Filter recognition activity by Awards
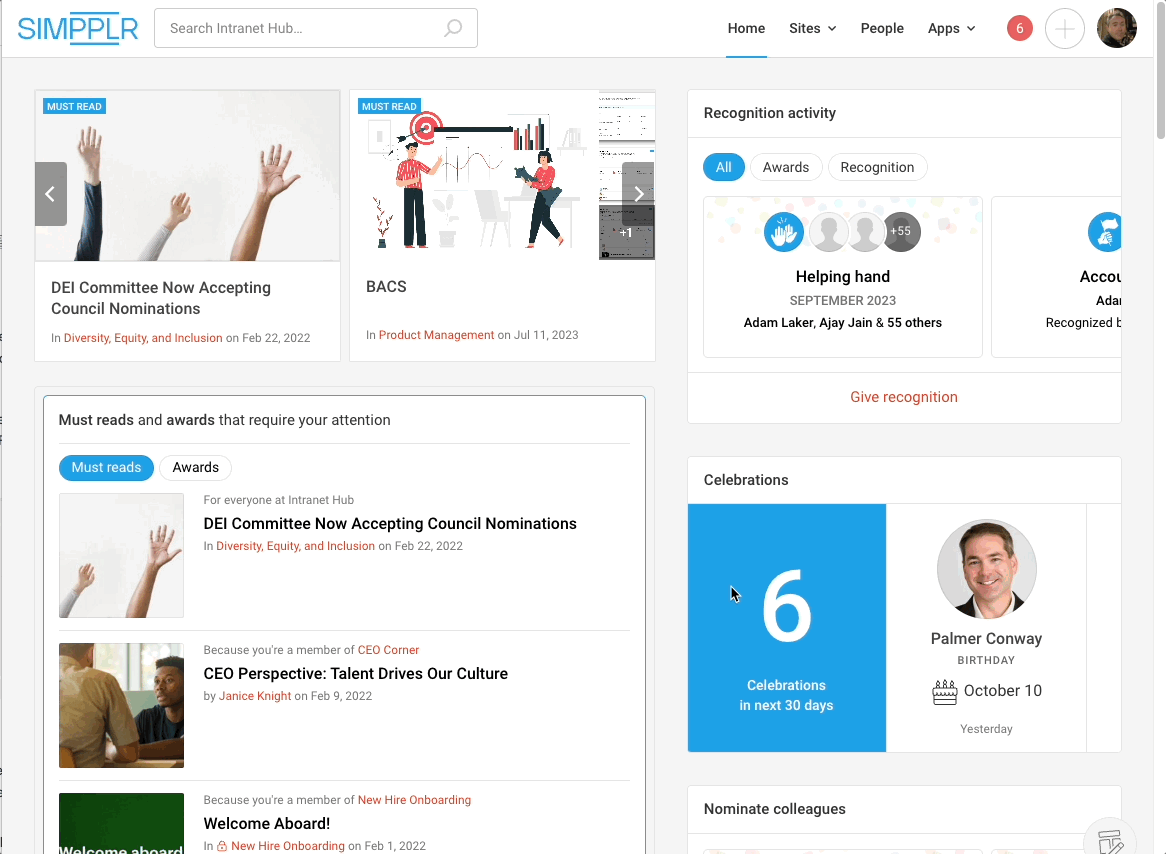 [x=786, y=167]
